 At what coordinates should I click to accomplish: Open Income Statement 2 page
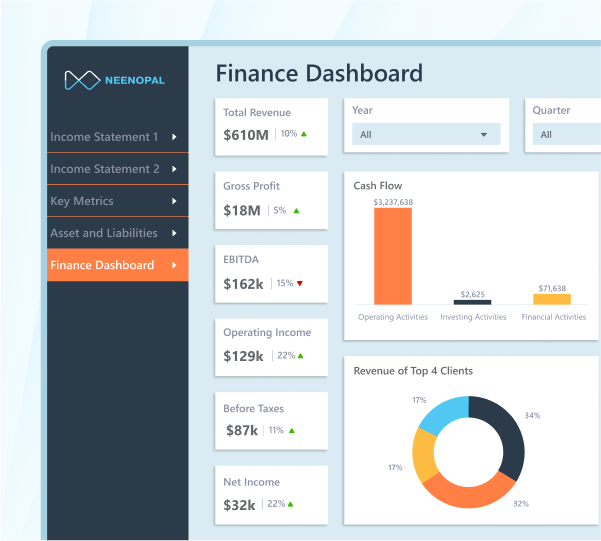tap(118, 169)
